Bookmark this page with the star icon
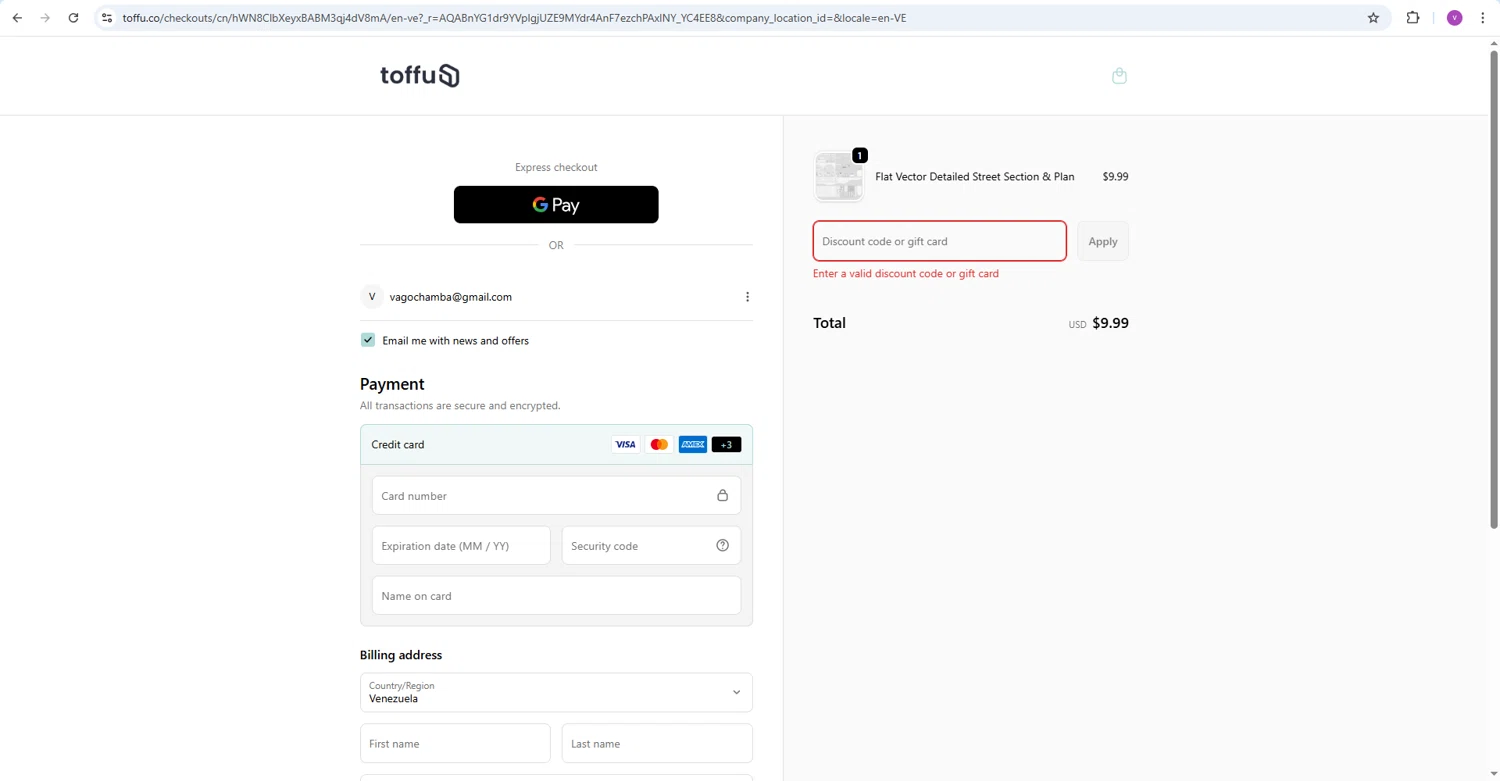Image resolution: width=1500 pixels, height=781 pixels. (1373, 18)
